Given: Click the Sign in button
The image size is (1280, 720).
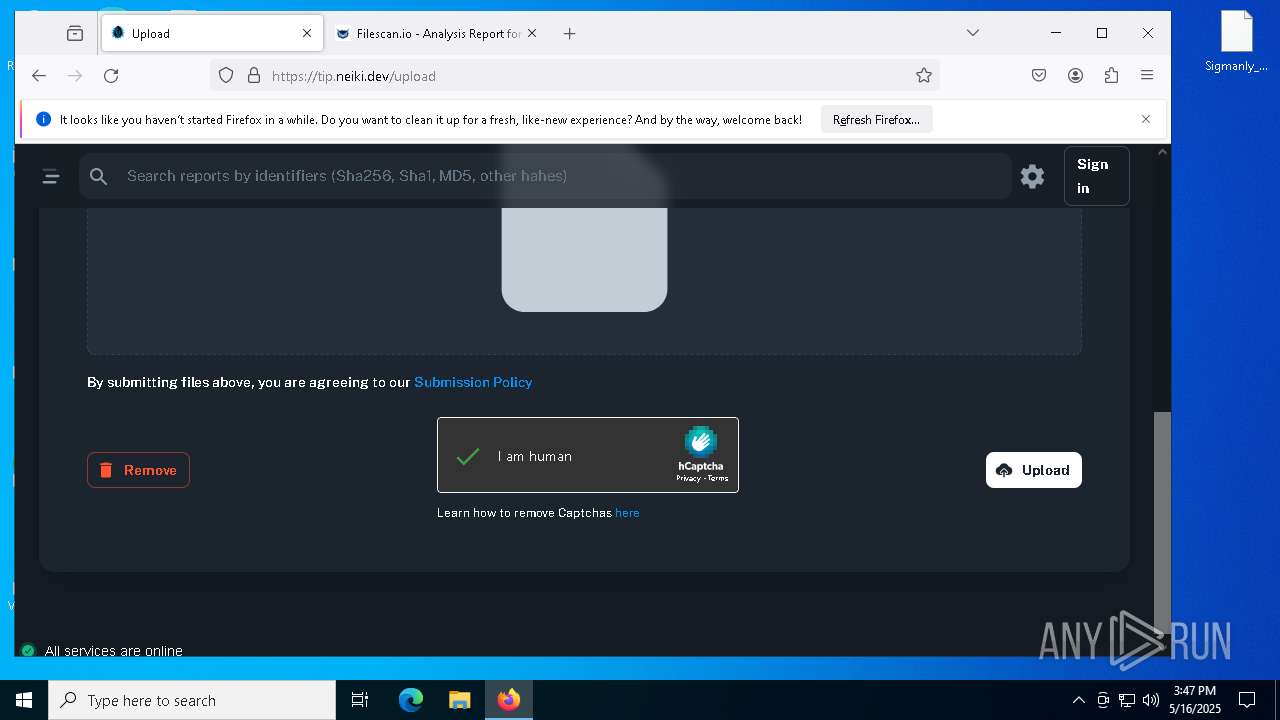Looking at the screenshot, I should click(1096, 176).
